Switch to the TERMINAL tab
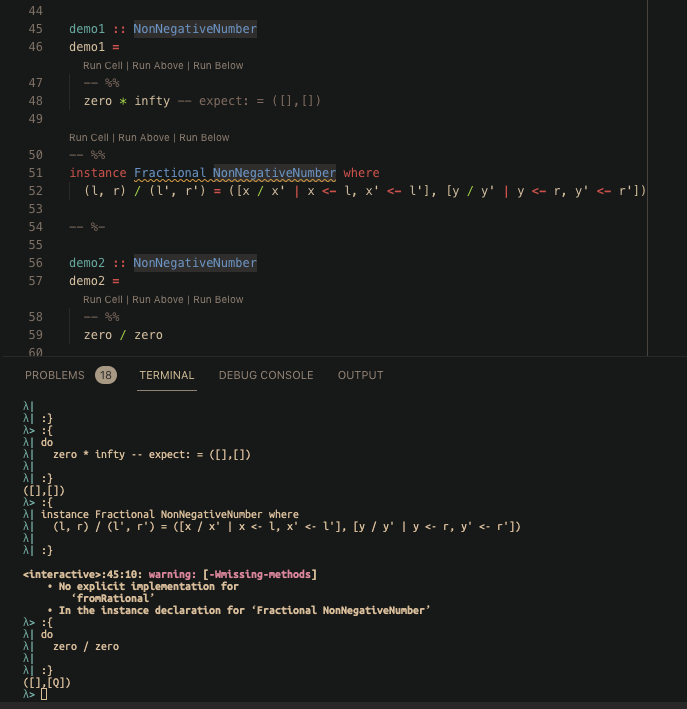 tap(166, 375)
